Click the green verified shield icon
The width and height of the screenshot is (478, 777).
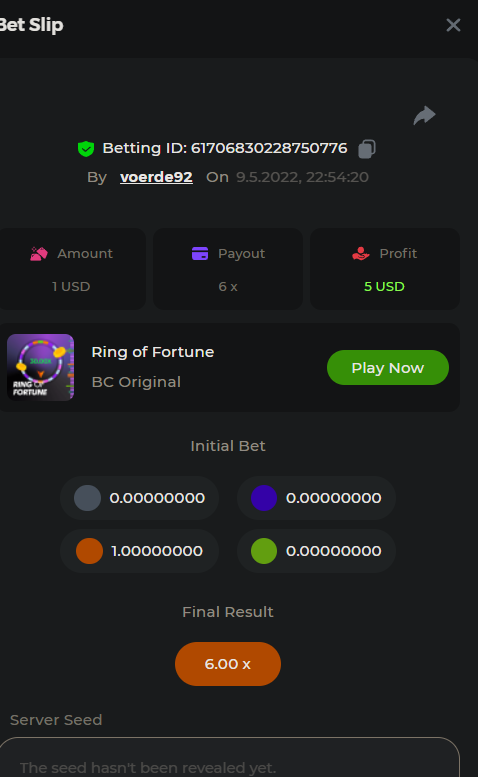(x=86, y=149)
